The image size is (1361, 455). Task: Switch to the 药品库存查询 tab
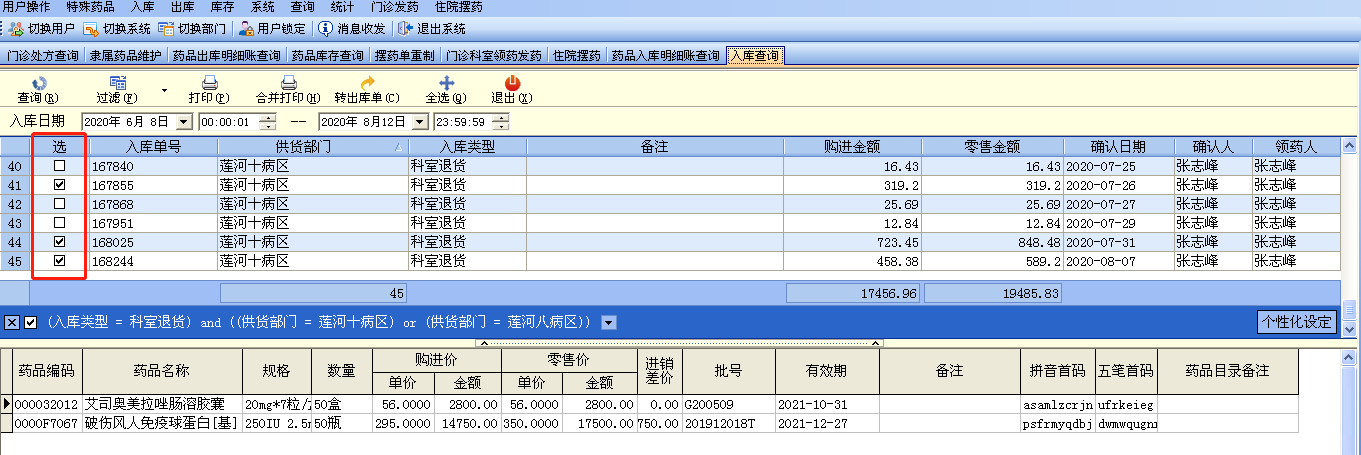328,56
